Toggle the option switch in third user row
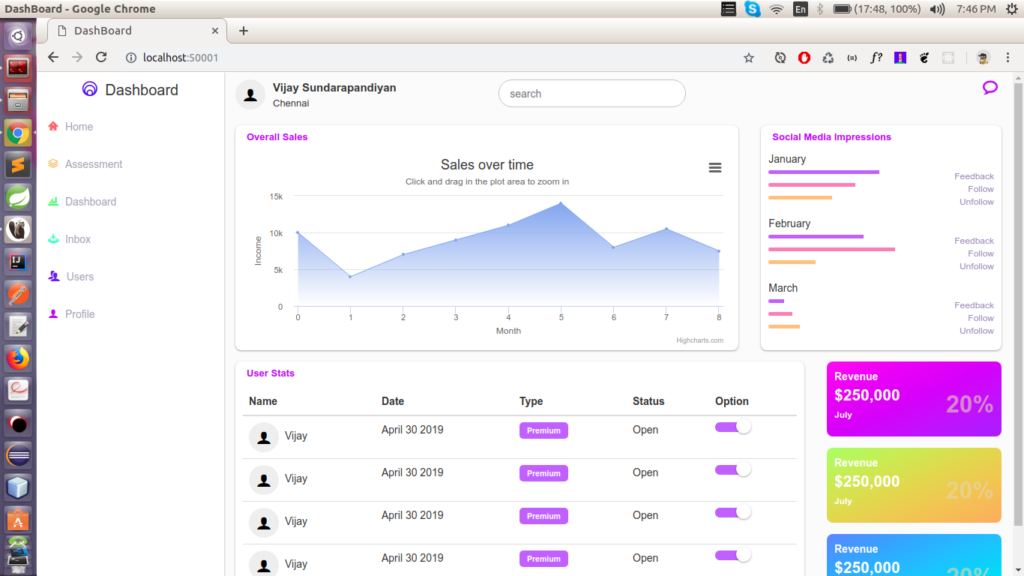The image size is (1024, 576). pyautogui.click(x=732, y=513)
